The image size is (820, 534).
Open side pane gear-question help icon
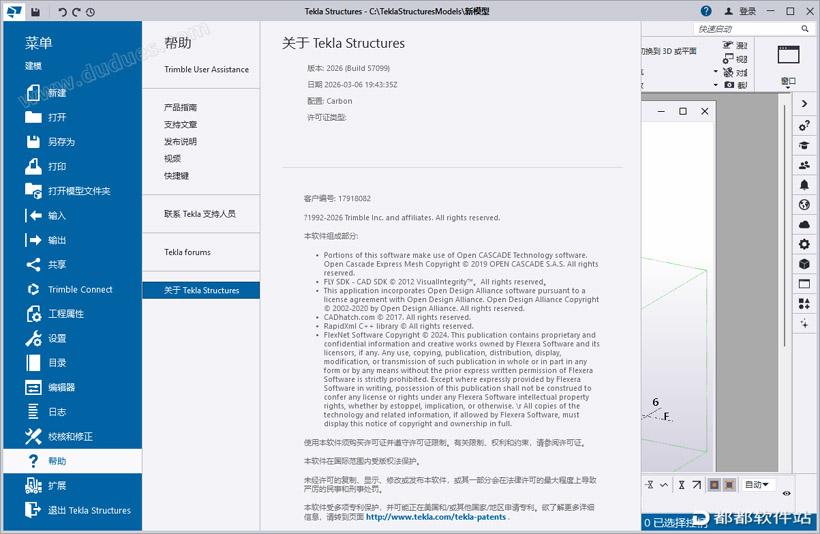(x=804, y=126)
